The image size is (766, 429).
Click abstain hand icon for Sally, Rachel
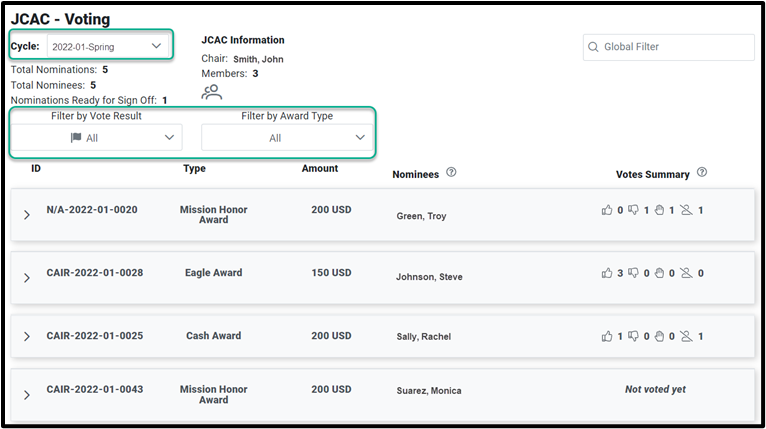tap(660, 336)
